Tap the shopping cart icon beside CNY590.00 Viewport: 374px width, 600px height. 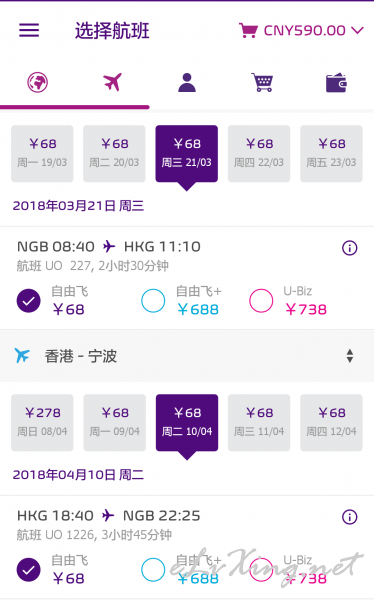click(248, 31)
